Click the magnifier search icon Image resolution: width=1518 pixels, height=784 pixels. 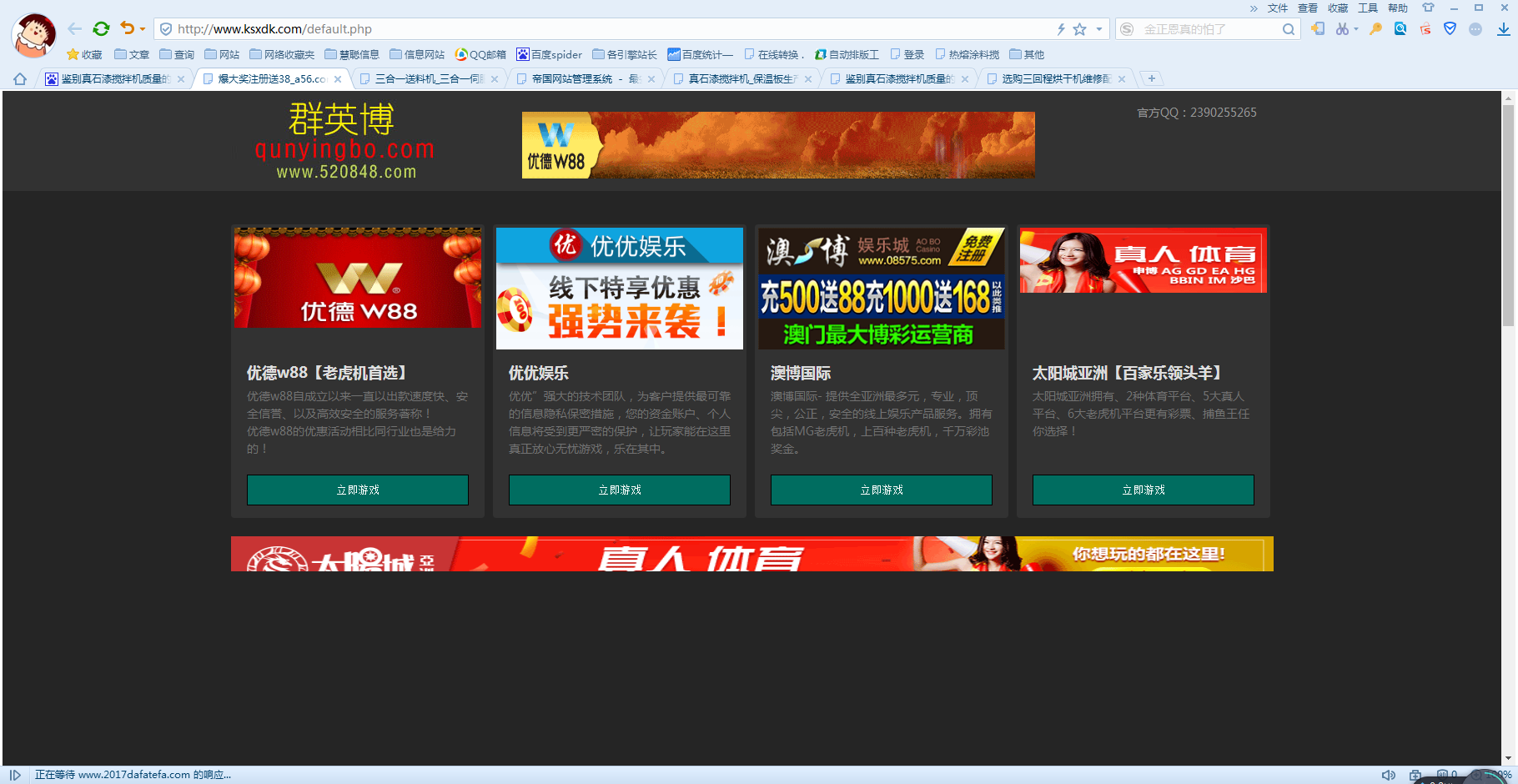coord(1289,29)
